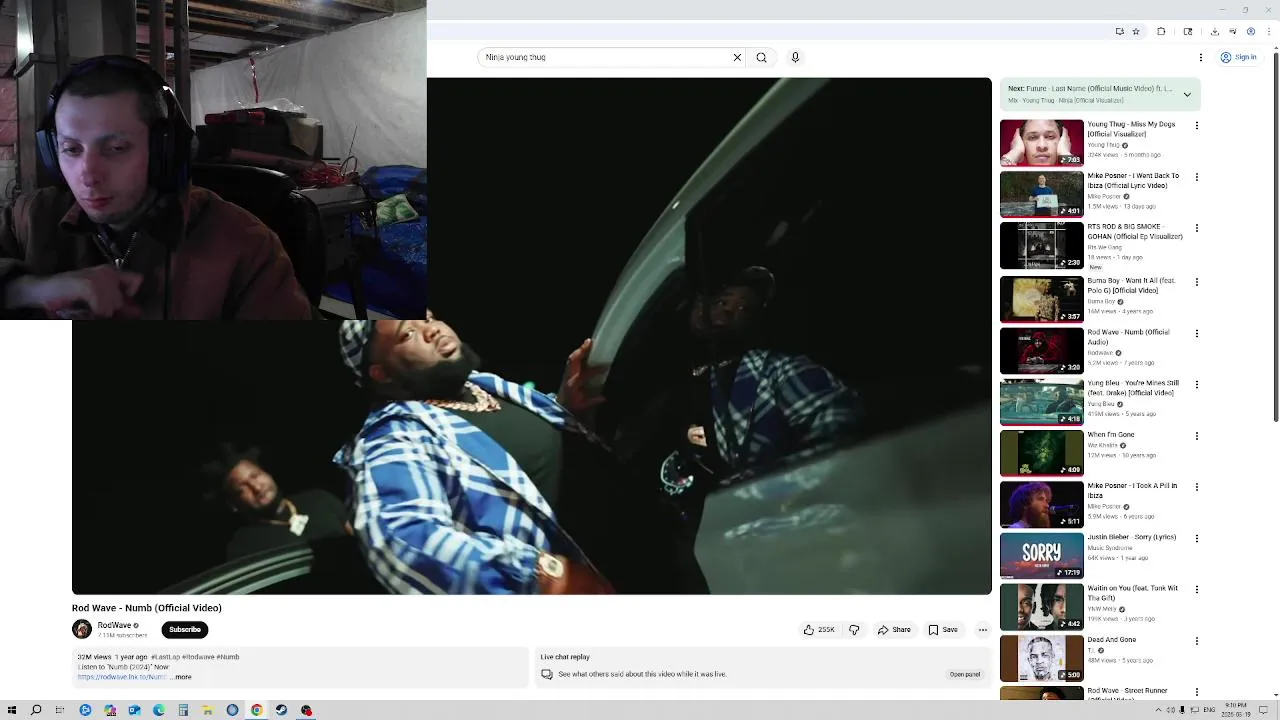Open the rodwave.lnk.to link in the description

click(x=122, y=677)
